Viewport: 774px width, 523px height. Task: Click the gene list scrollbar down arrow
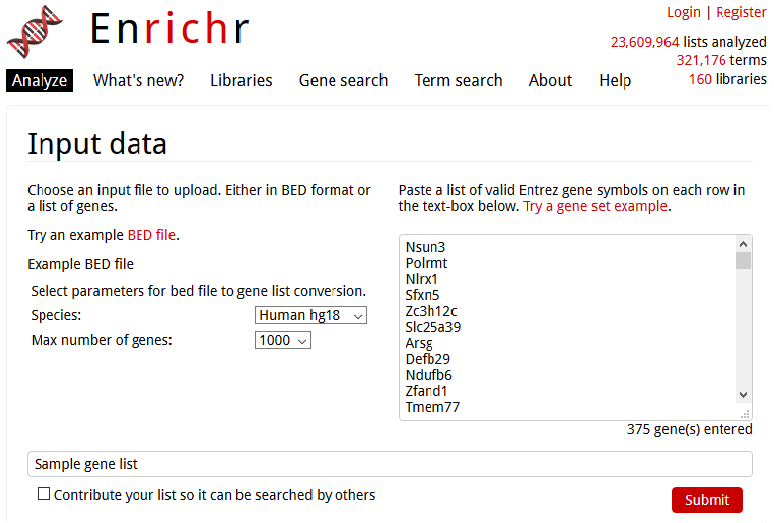[743, 395]
